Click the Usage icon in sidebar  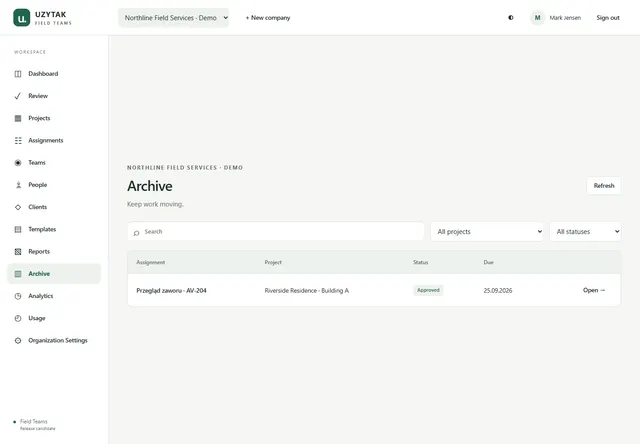18,318
